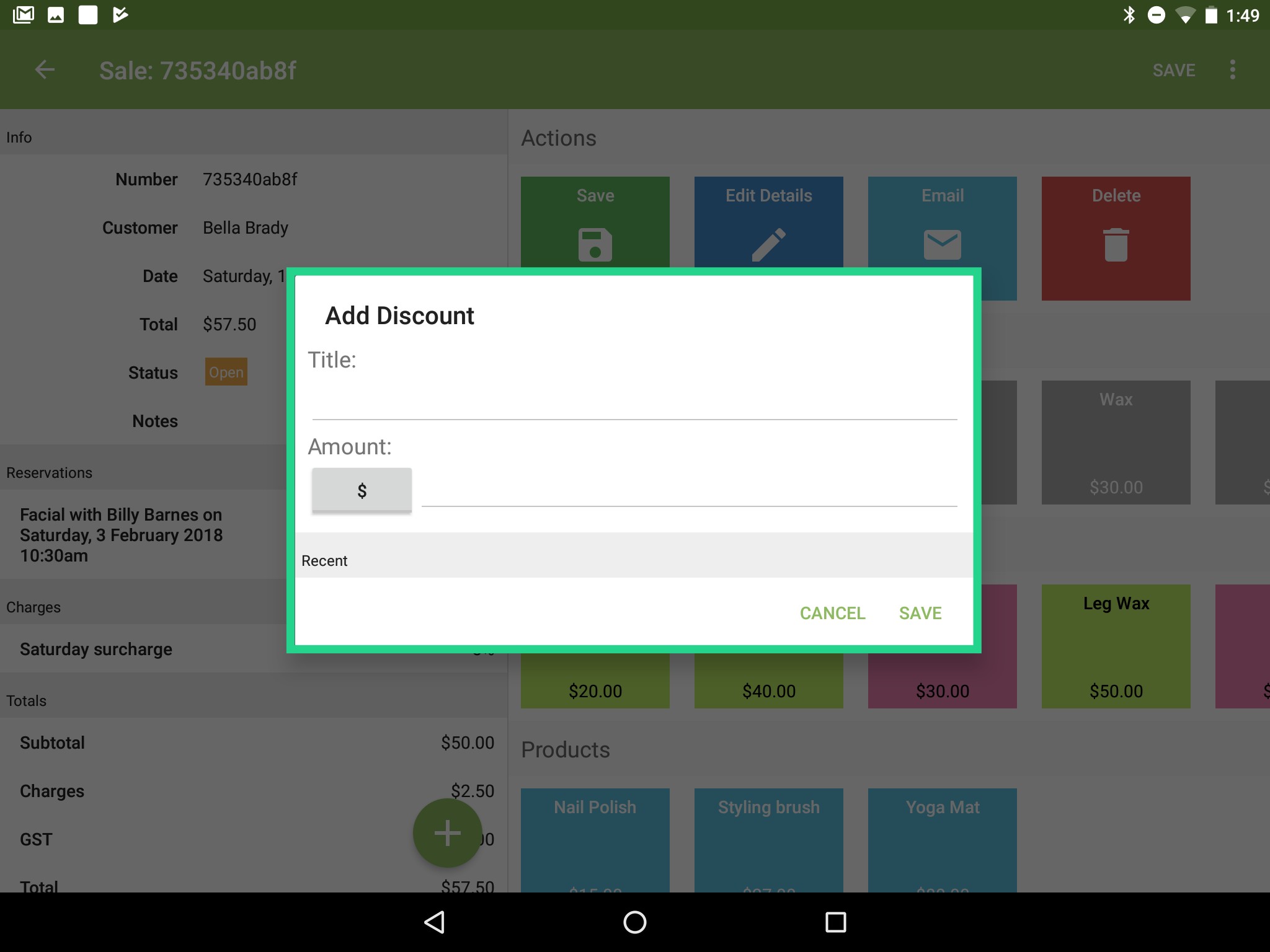Tap the Open status badge

[x=226, y=372]
